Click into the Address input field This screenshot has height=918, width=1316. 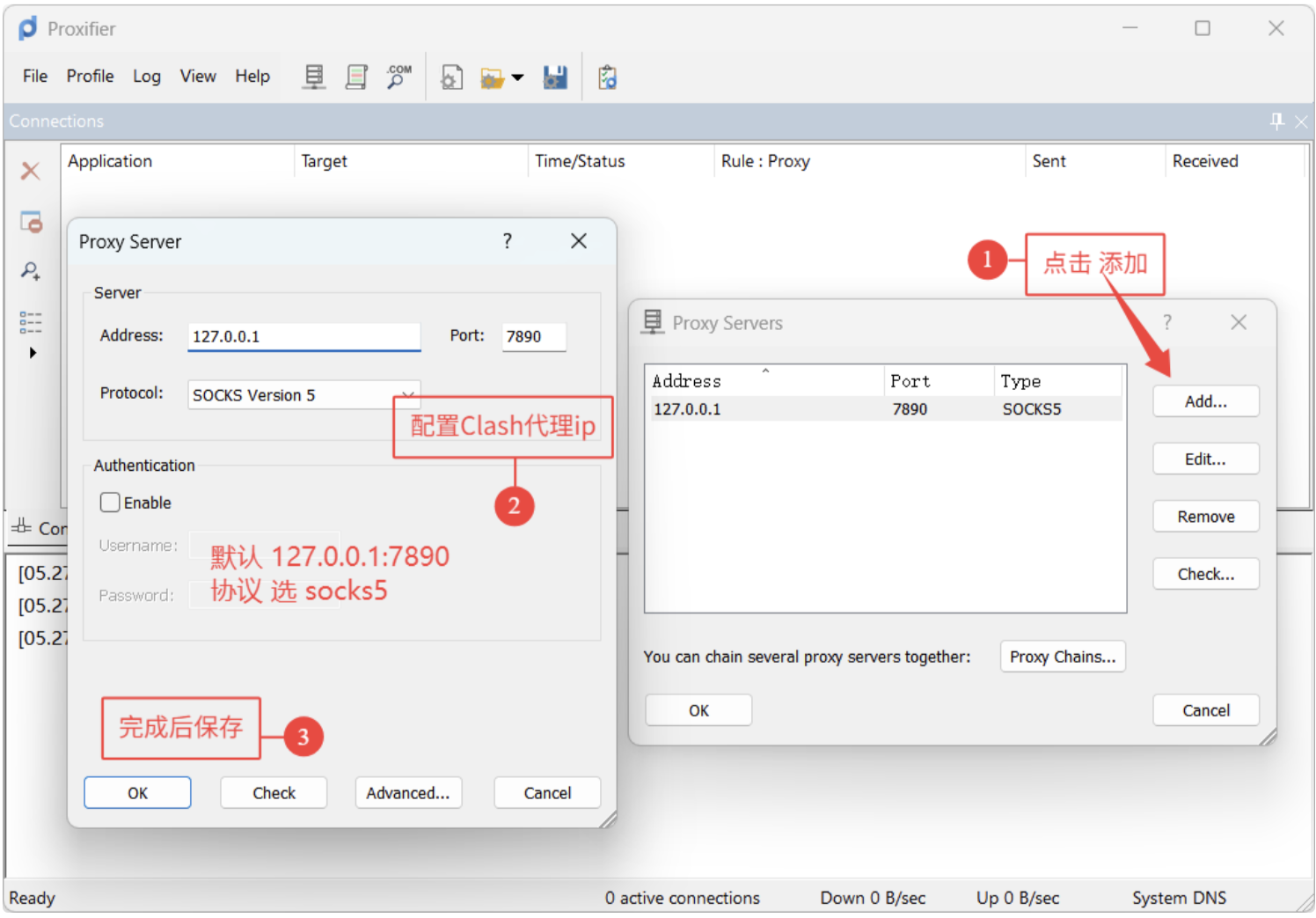tap(303, 336)
